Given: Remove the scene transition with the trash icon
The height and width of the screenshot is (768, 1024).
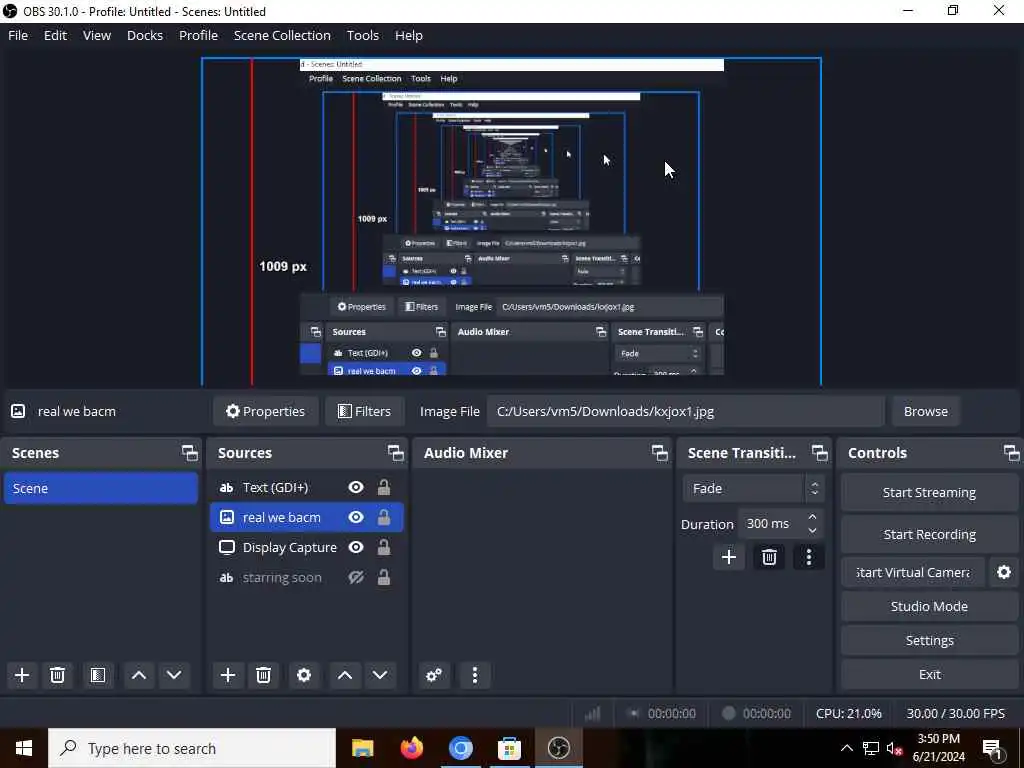Looking at the screenshot, I should tap(769, 557).
